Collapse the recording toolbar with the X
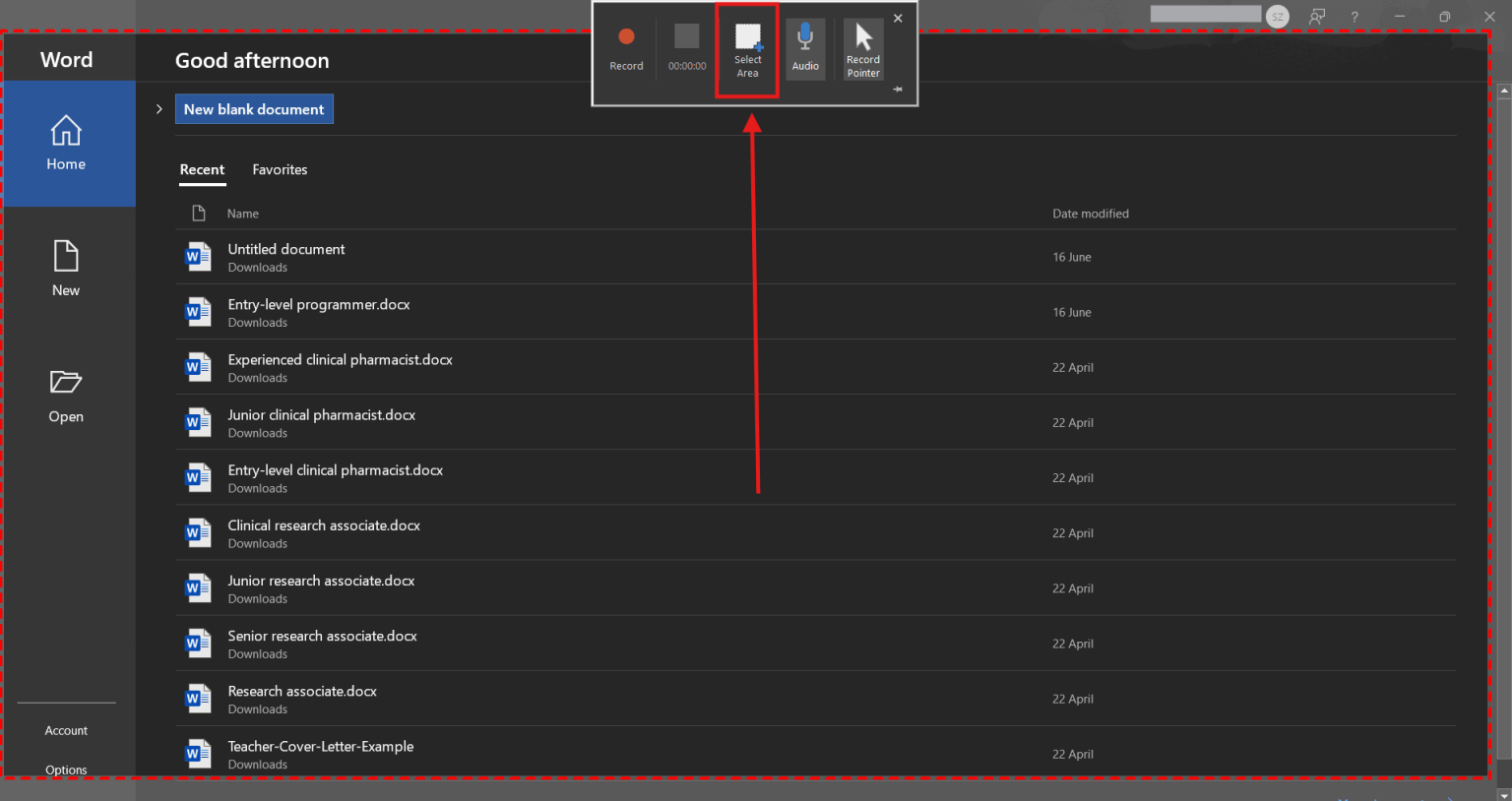1512x801 pixels. tap(897, 18)
